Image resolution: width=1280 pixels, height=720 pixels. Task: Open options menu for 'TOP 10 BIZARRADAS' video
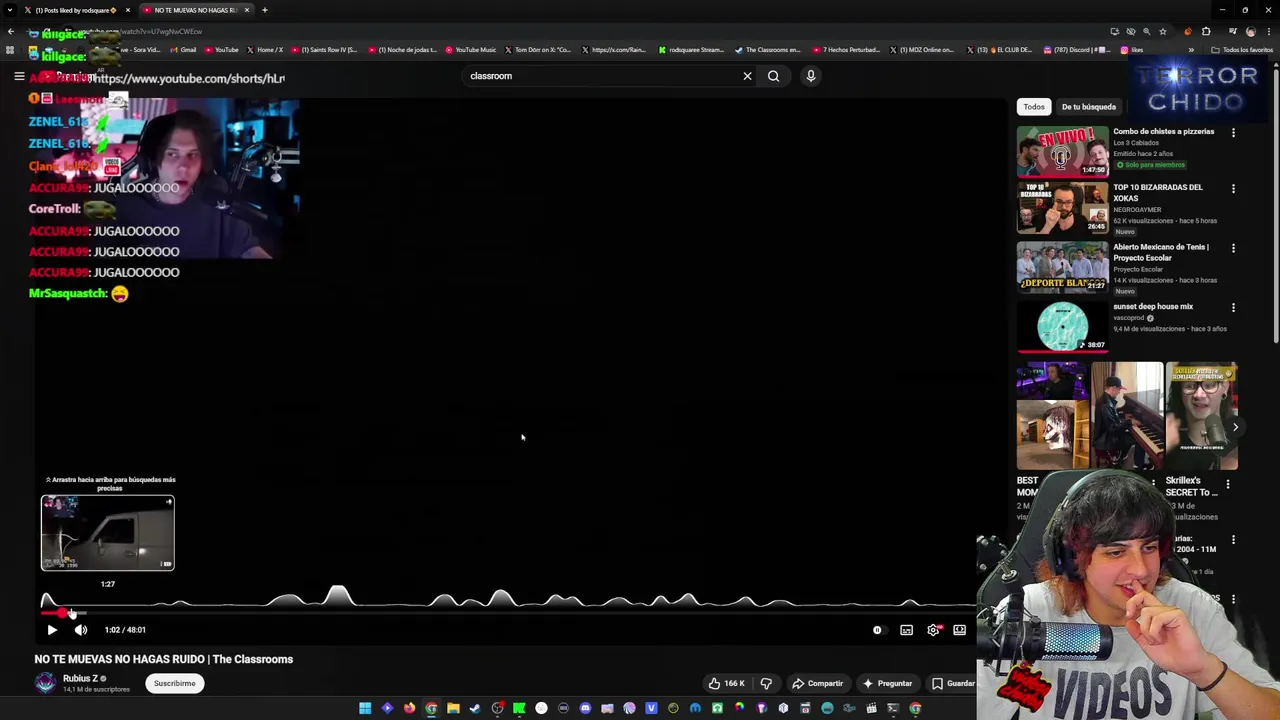(1233, 188)
